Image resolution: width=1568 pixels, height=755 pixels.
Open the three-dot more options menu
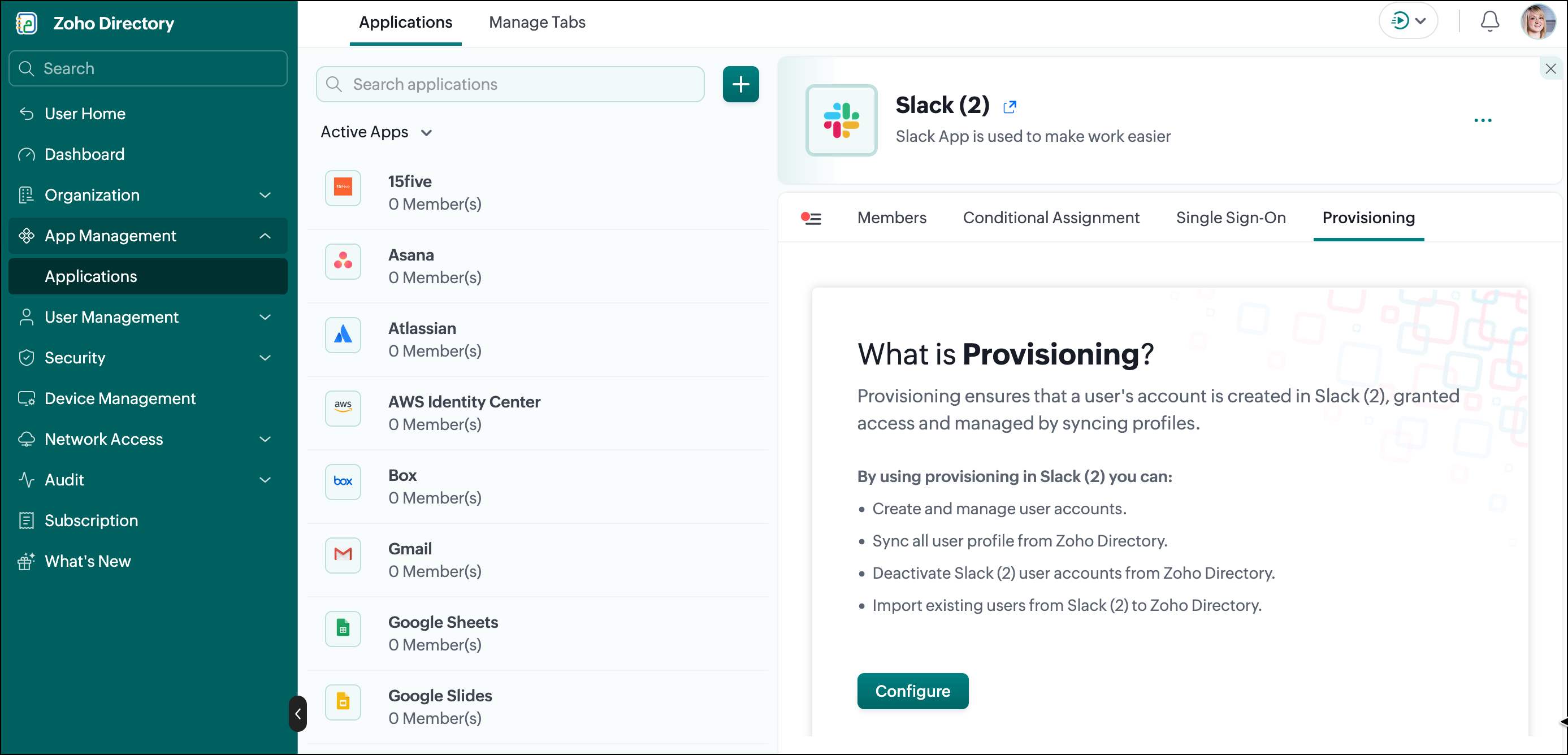point(1482,120)
